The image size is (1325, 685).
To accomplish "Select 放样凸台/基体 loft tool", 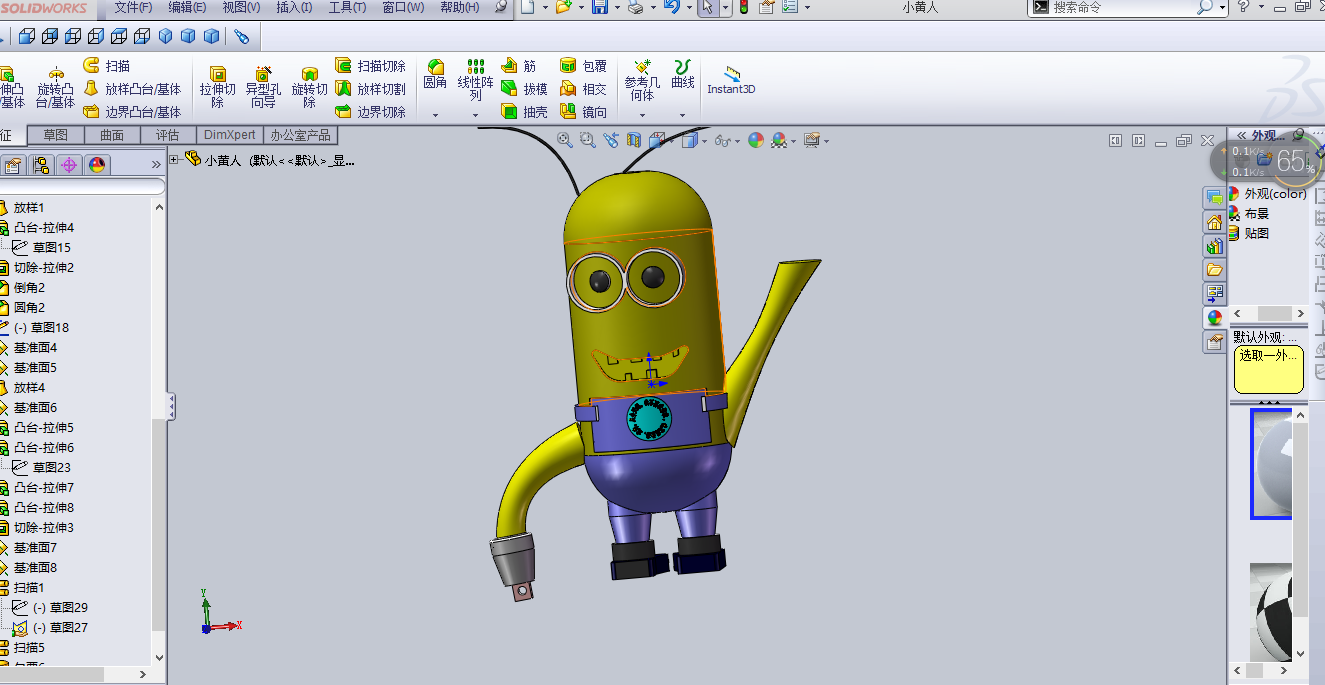I will point(132,89).
